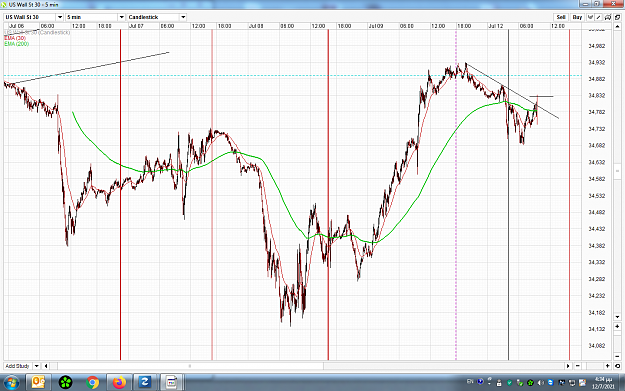Click the EMA (30) legend label
The image size is (625, 391).
pos(15,38)
